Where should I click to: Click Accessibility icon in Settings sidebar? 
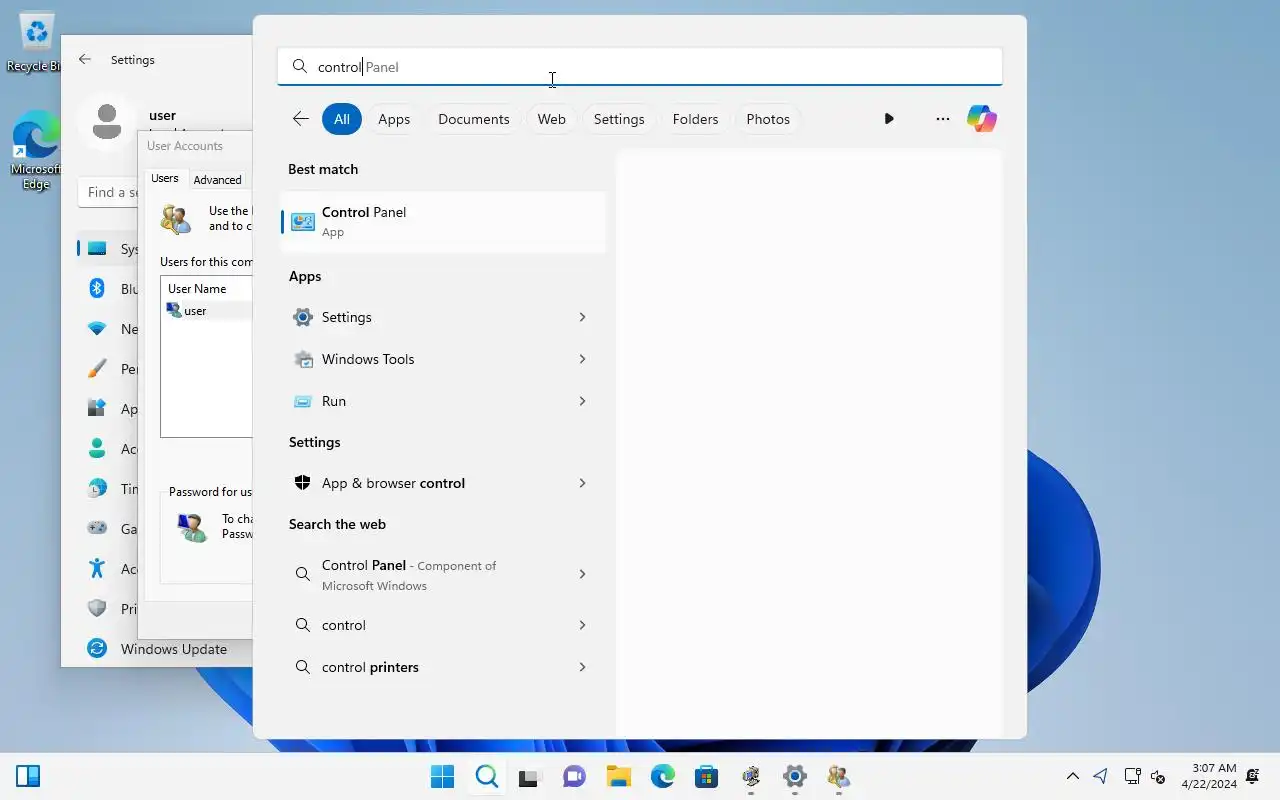[97, 569]
